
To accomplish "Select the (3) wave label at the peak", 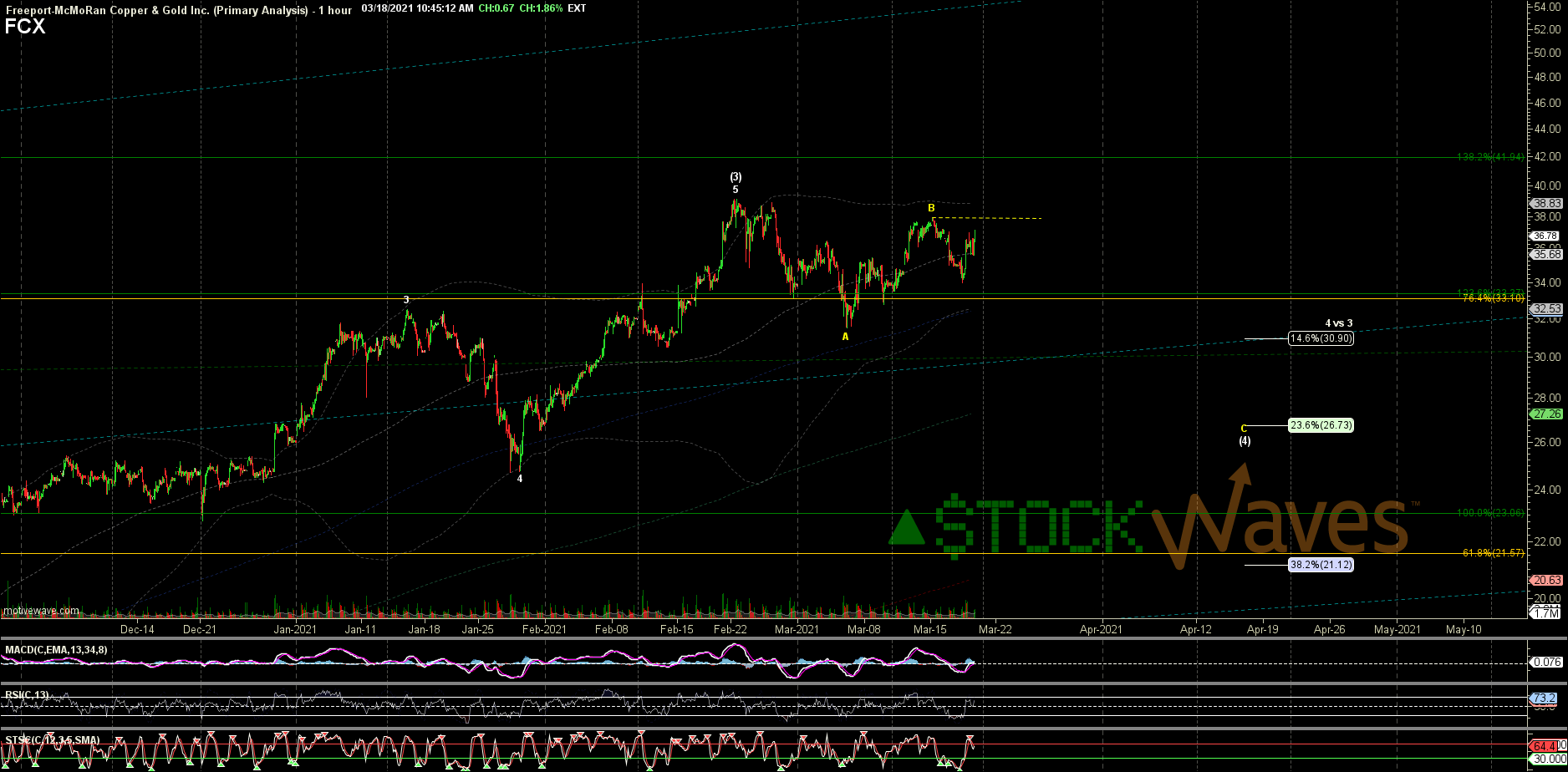I will [x=736, y=177].
